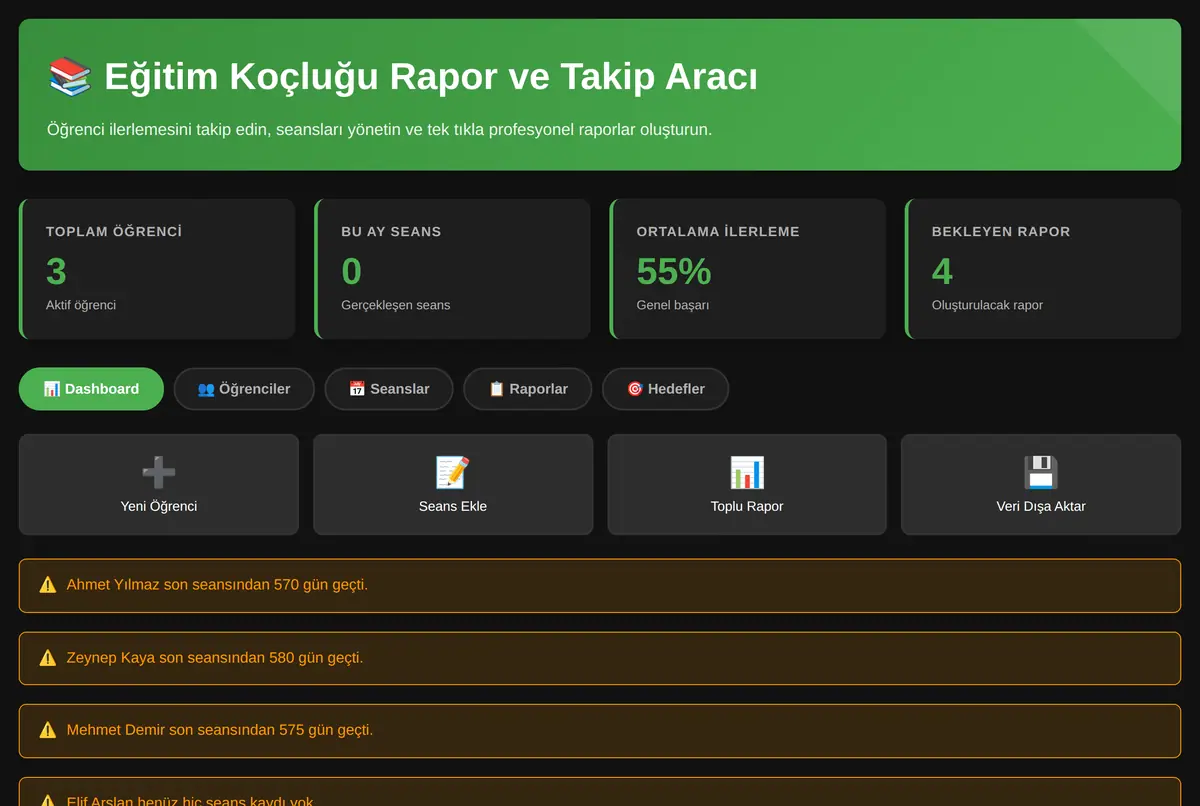The width and height of the screenshot is (1200, 806).
Task: Click the 'BU AY SEANS' heading
Action: tap(391, 232)
